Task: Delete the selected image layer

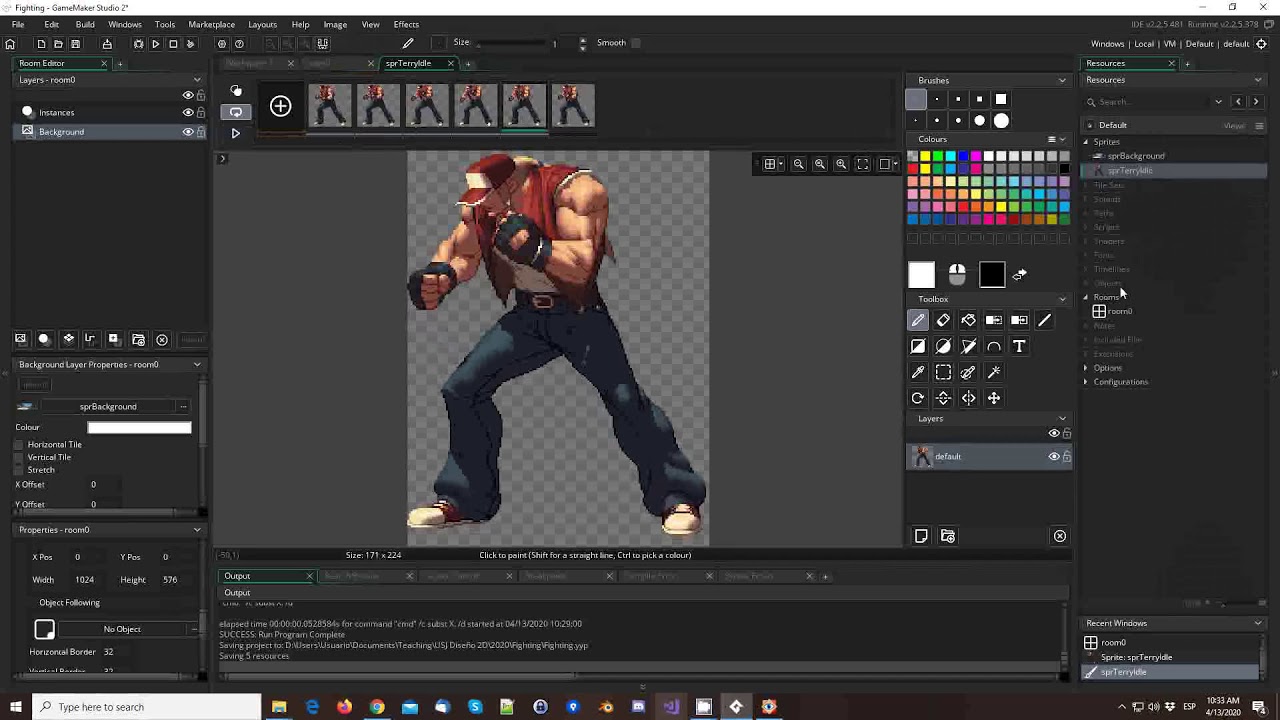Action: click(1060, 536)
